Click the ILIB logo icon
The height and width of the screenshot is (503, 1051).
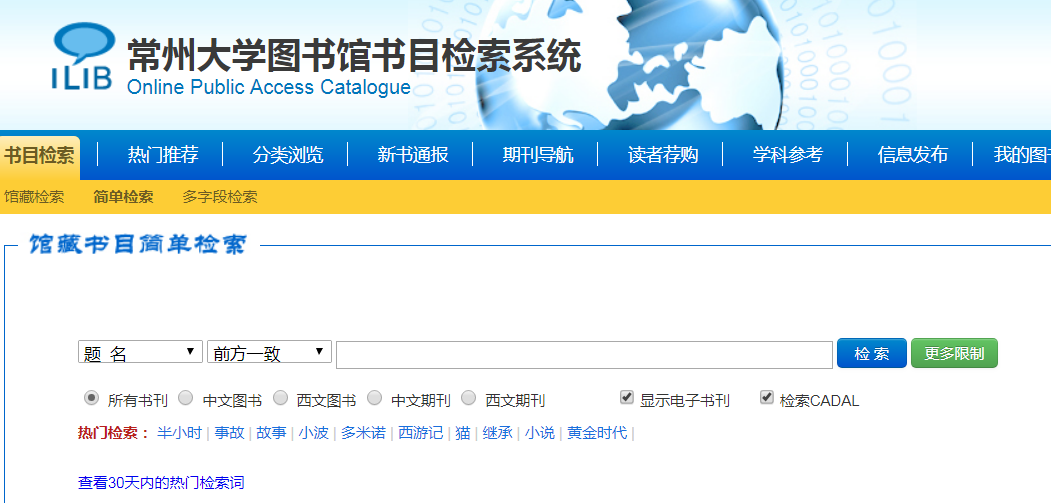pyautogui.click(x=82, y=56)
